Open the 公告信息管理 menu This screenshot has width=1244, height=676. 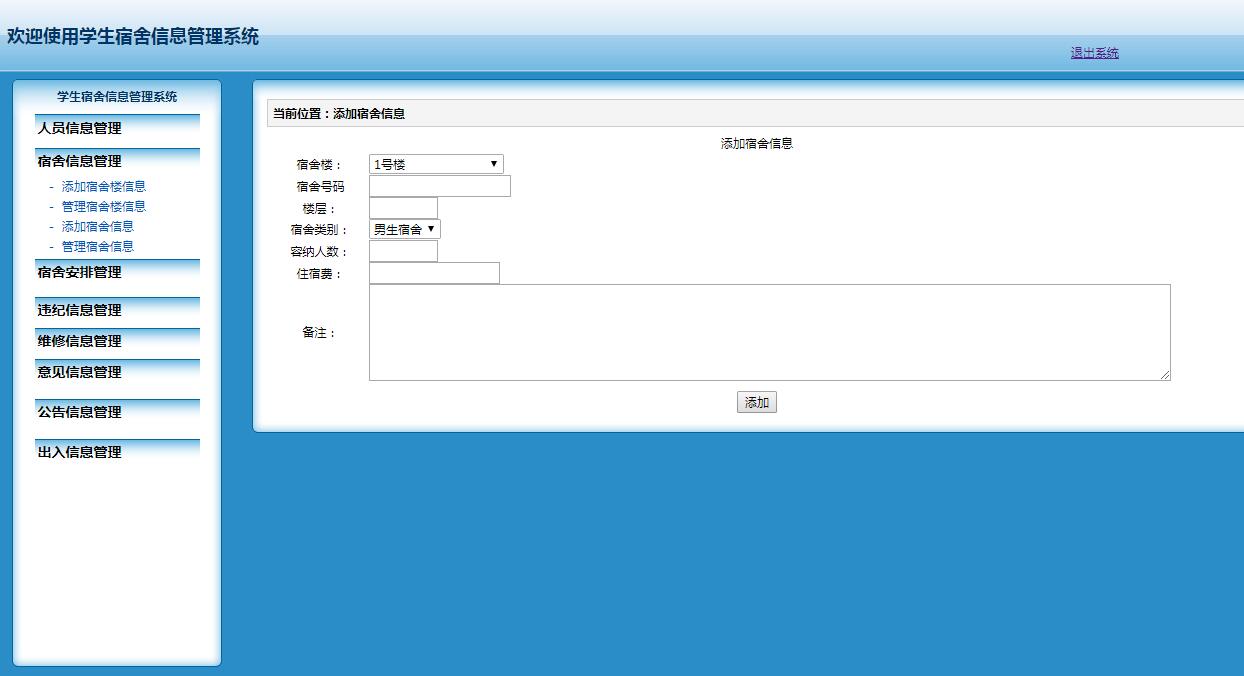pos(78,411)
